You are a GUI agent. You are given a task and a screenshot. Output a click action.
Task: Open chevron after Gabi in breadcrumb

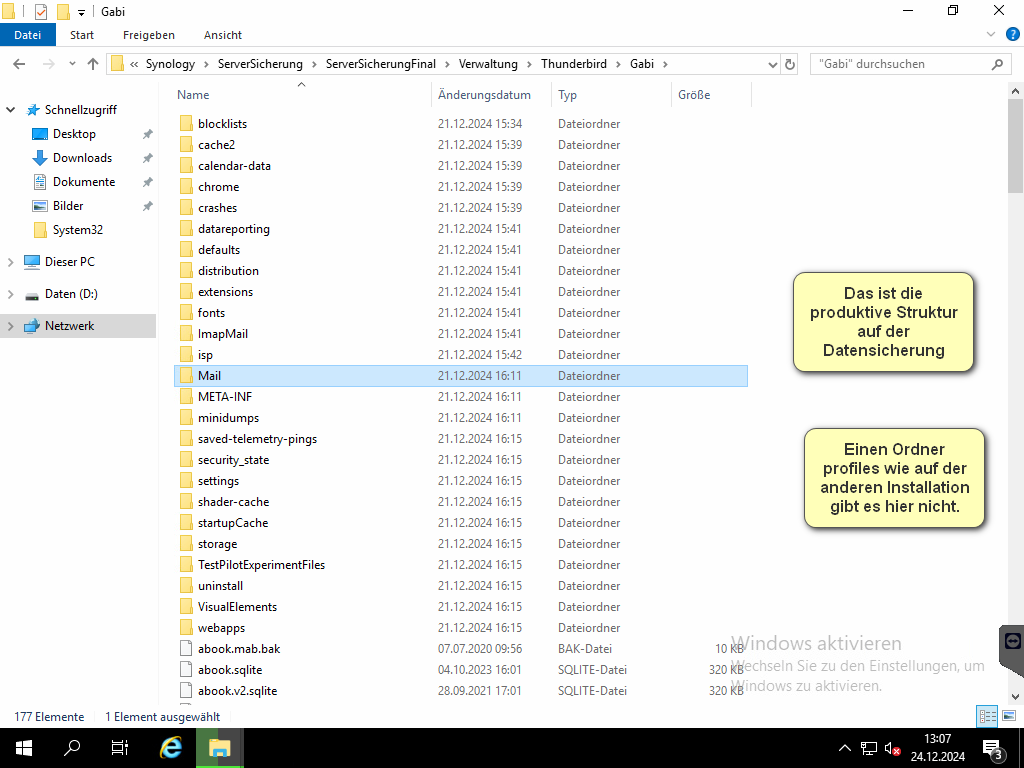point(665,64)
